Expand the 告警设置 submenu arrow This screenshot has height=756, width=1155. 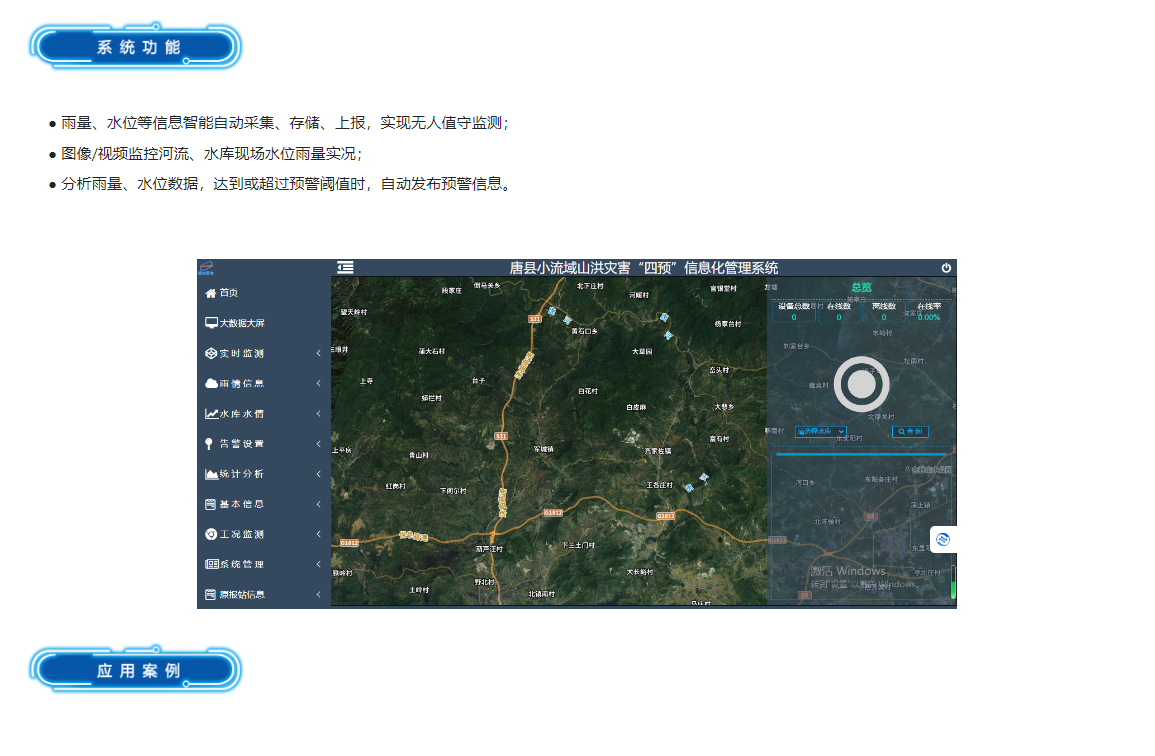[318, 444]
